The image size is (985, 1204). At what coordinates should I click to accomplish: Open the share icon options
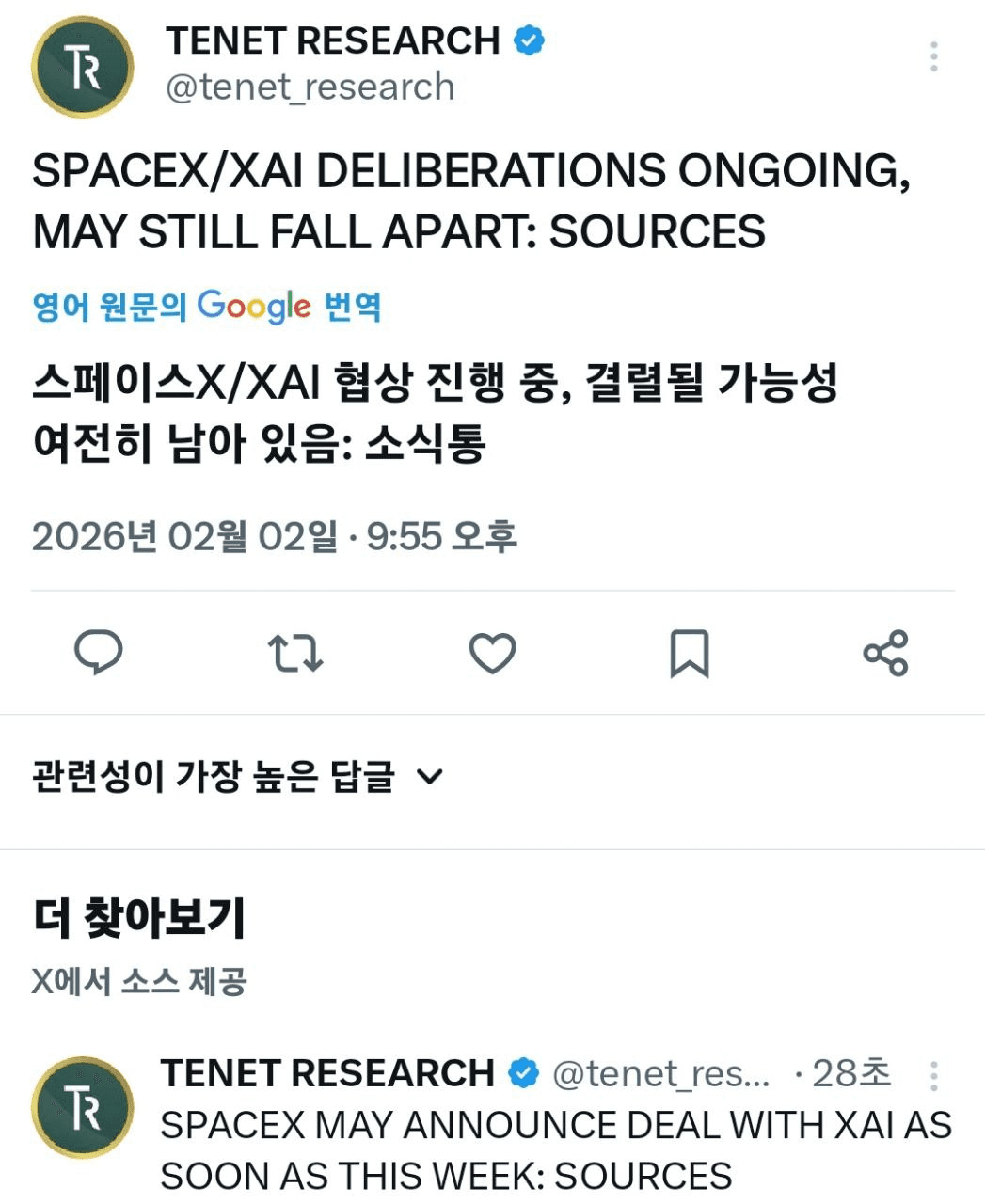[x=885, y=653]
